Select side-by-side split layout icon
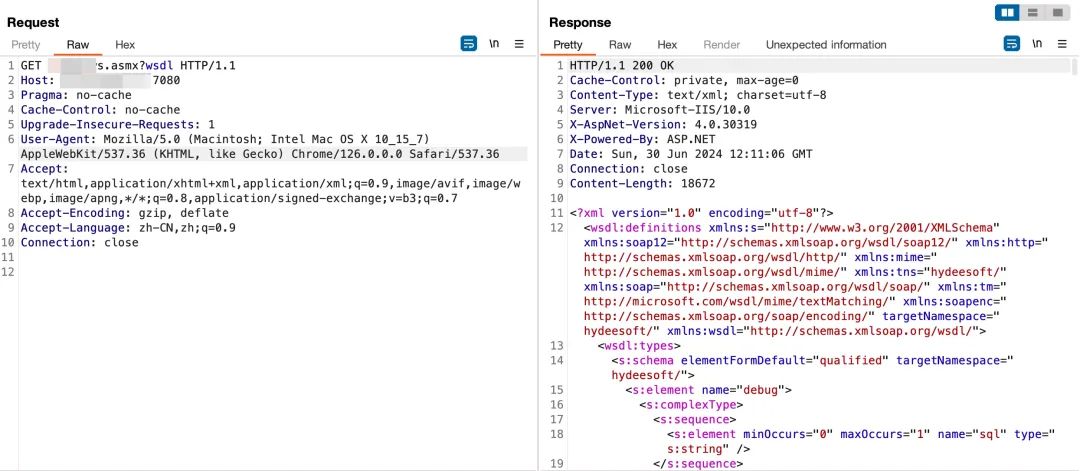This screenshot has height=471, width=1080. (x=1008, y=12)
